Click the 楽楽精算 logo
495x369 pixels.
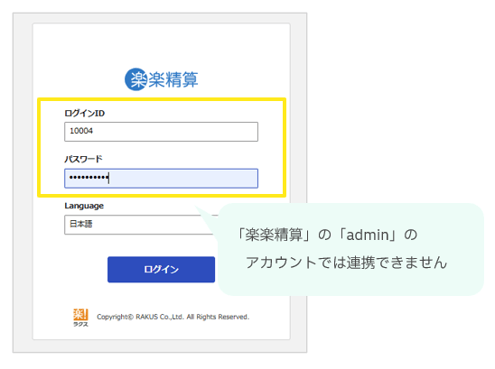click(161, 79)
